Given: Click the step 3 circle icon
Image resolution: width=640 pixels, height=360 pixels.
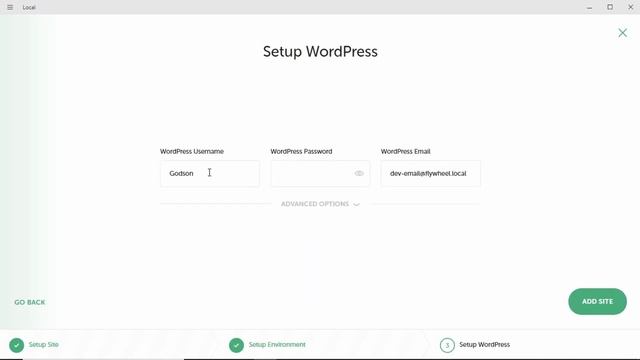Looking at the screenshot, I should tap(447, 345).
